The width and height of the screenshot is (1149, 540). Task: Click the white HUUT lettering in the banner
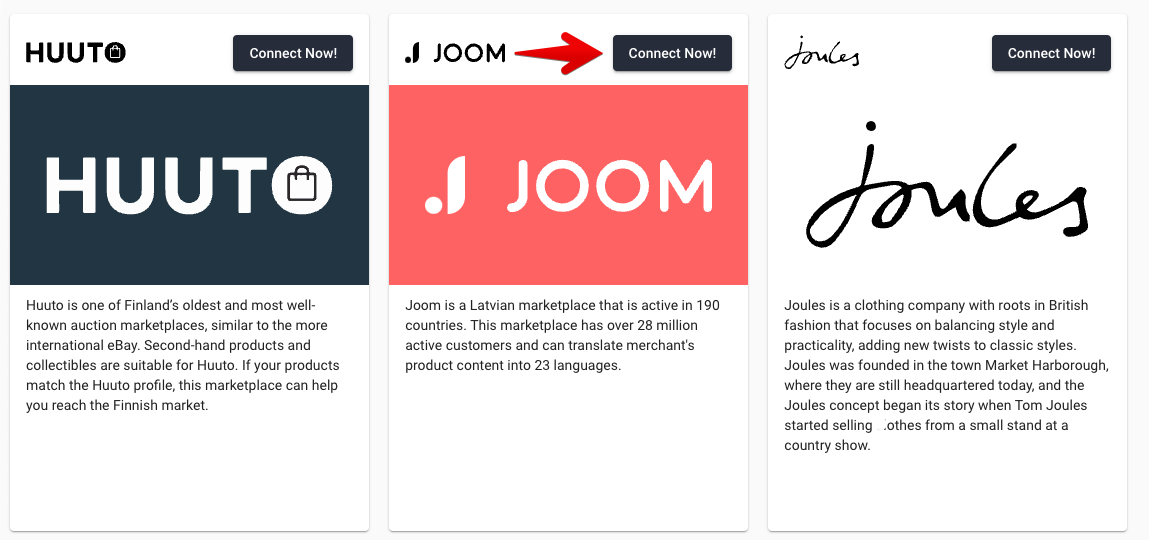(x=157, y=185)
